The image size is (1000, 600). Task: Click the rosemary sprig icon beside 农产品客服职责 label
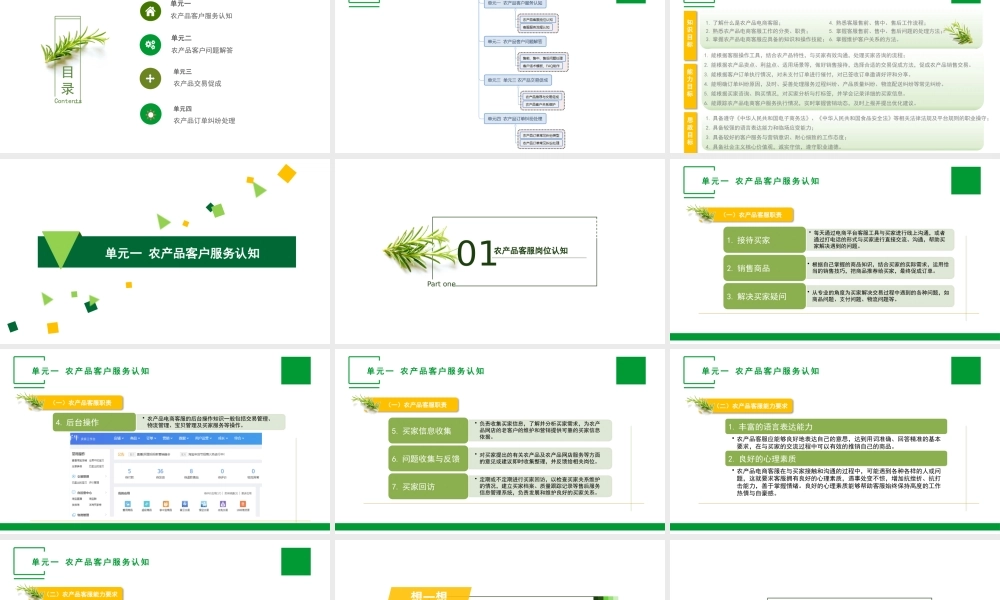(x=697, y=214)
